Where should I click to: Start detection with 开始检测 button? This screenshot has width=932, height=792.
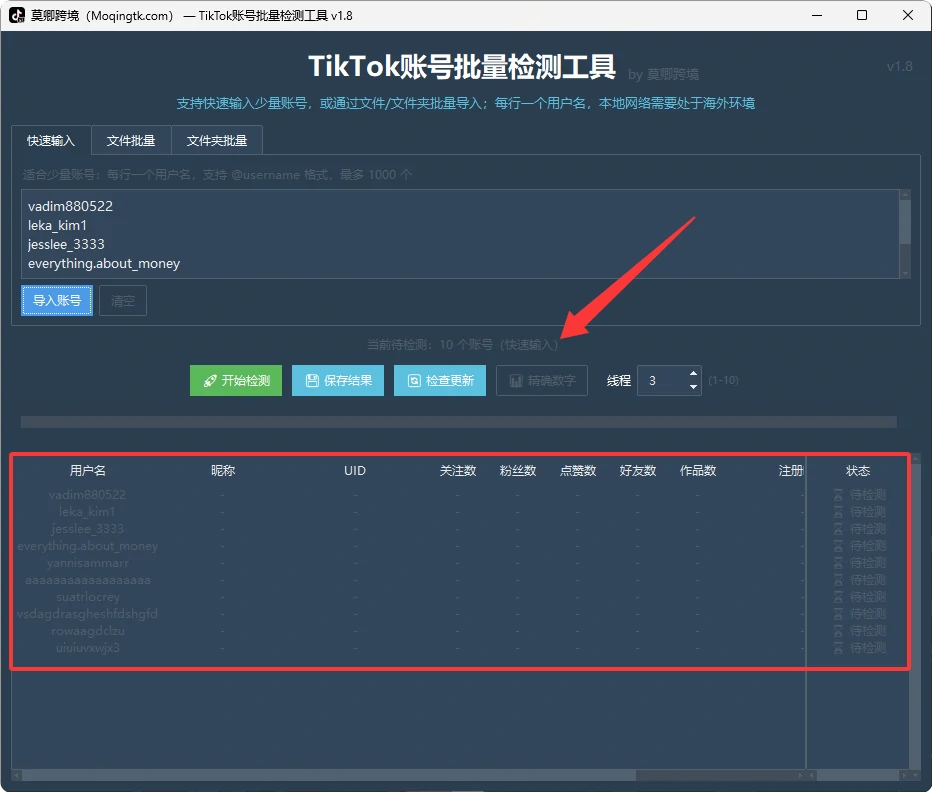(236, 381)
